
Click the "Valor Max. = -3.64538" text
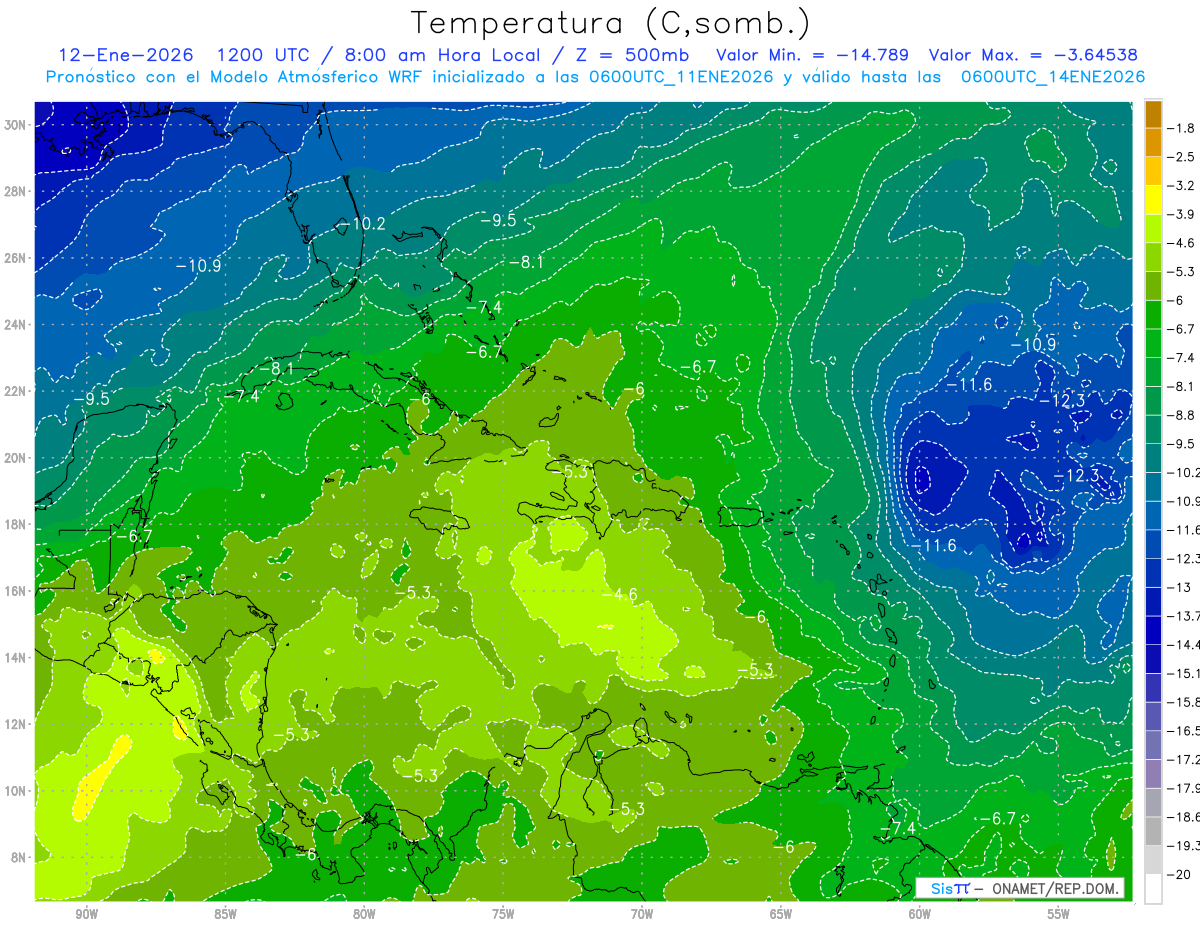click(x=1033, y=55)
